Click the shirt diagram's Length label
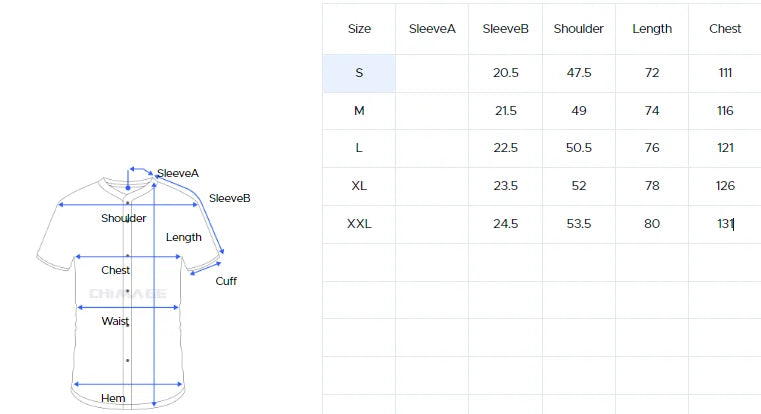 183,237
